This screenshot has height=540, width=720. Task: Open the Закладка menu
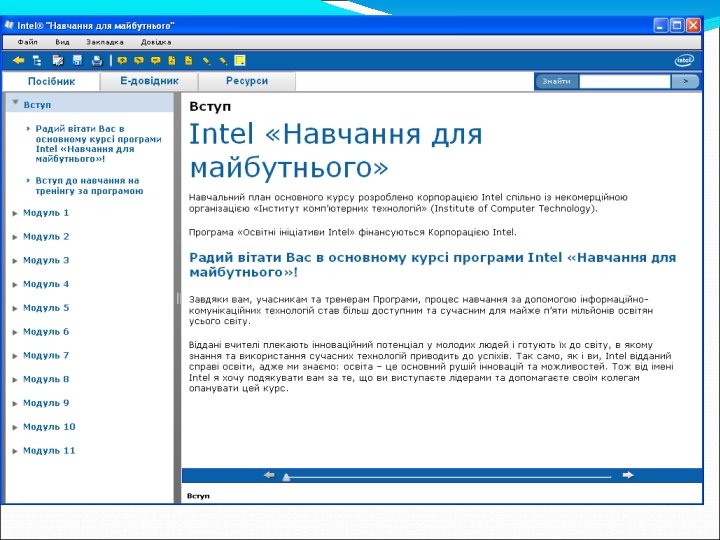pyautogui.click(x=105, y=42)
